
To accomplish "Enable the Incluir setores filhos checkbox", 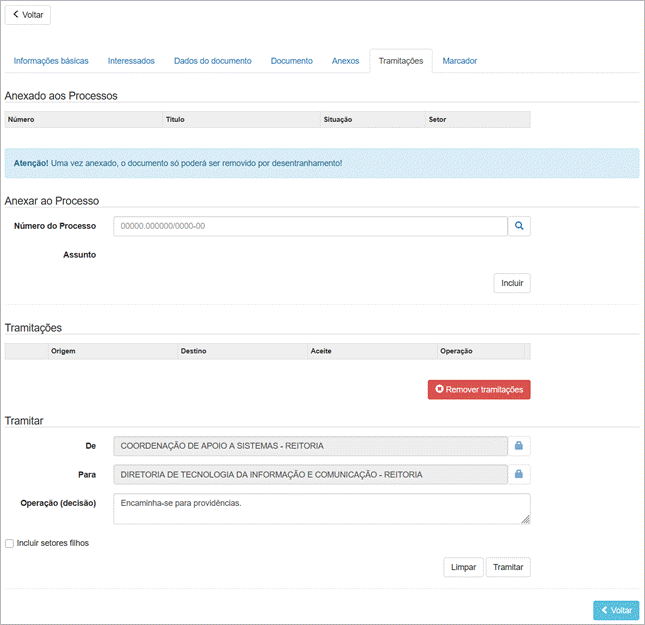I will [x=10, y=544].
